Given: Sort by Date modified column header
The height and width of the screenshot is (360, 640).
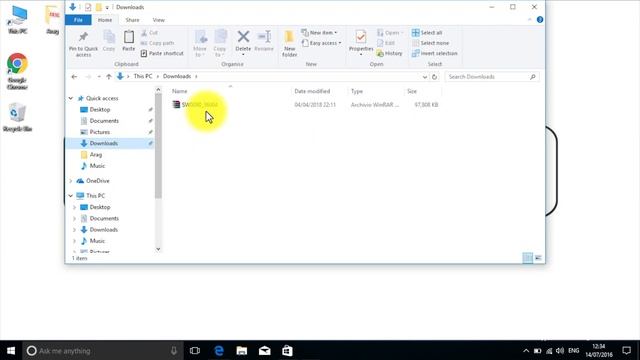Looking at the screenshot, I should 312,91.
